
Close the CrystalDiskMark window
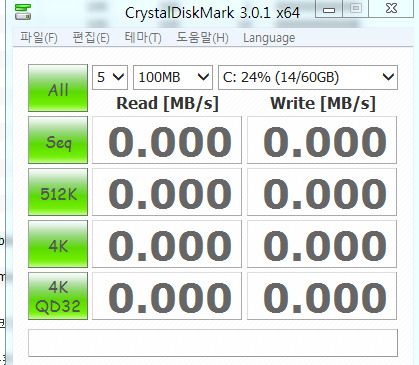391,9
